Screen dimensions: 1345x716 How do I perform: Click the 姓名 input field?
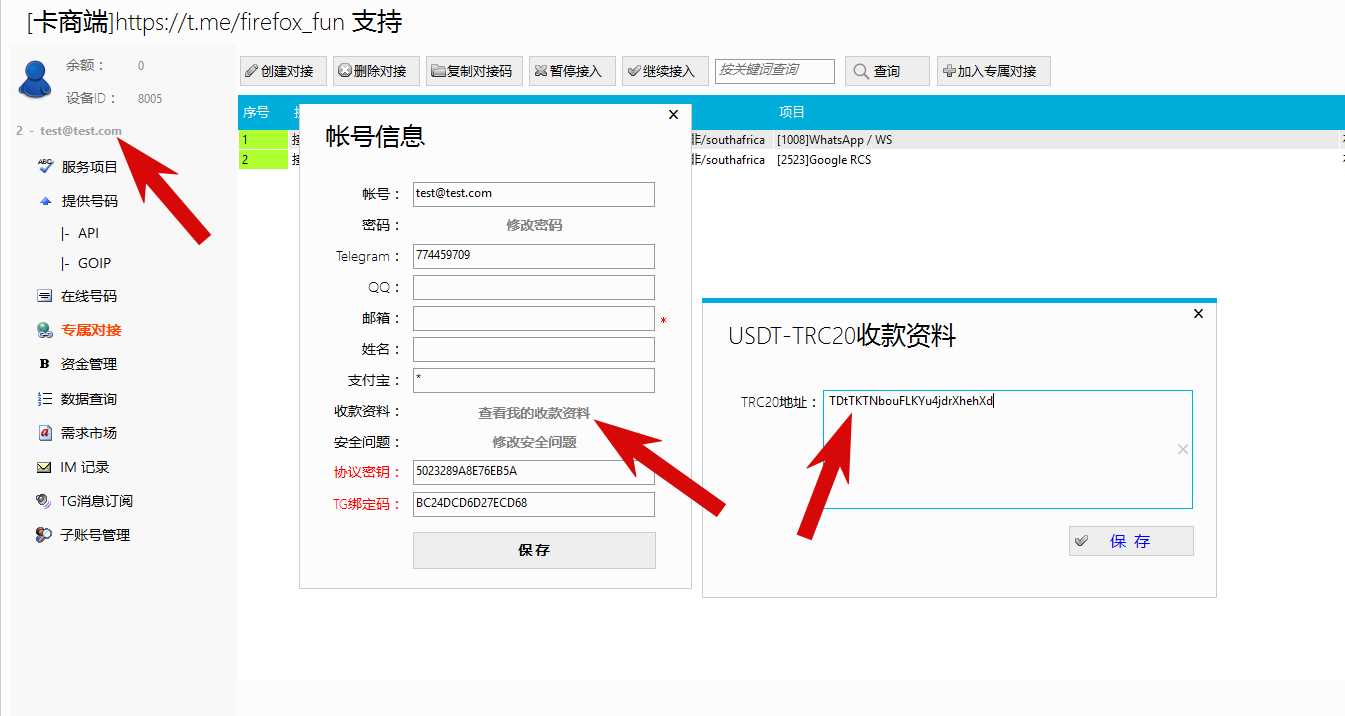(534, 349)
